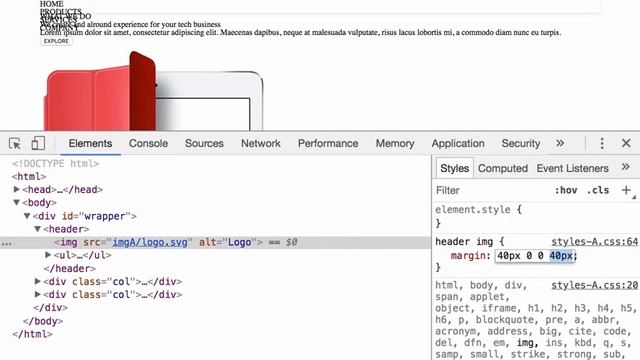Select the Computed sub-tab
640x360 pixels.
(x=503, y=168)
